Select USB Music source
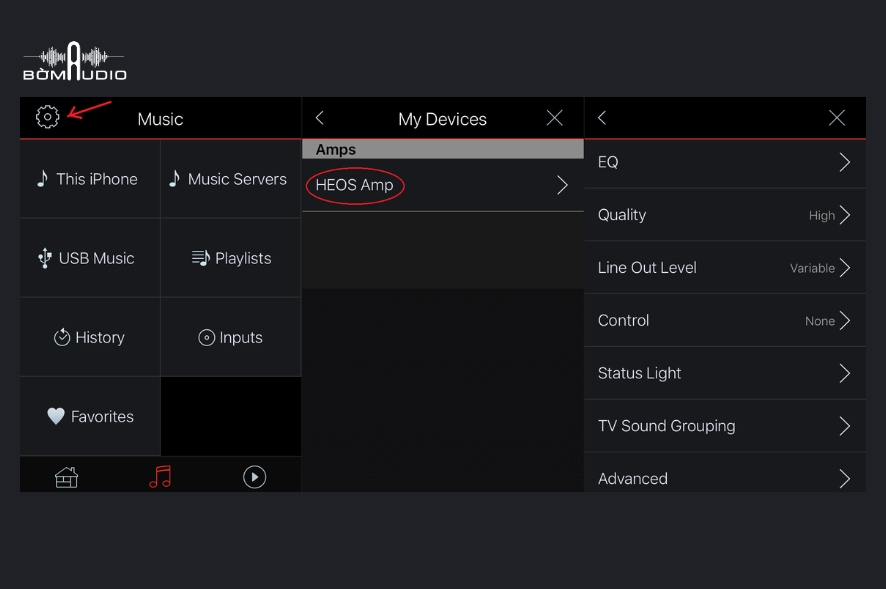The height and width of the screenshot is (589, 886). [x=90, y=258]
